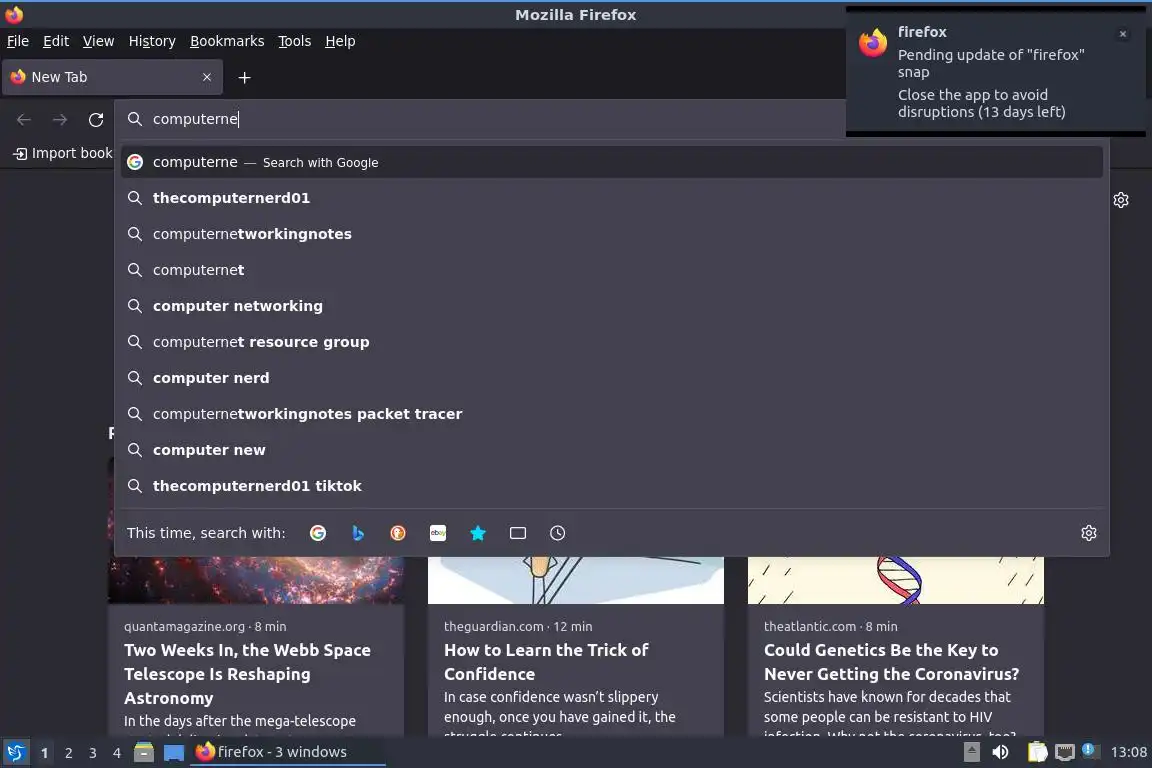Viewport: 1152px width, 768px height.
Task: Reload the current page
Action: click(x=96, y=119)
